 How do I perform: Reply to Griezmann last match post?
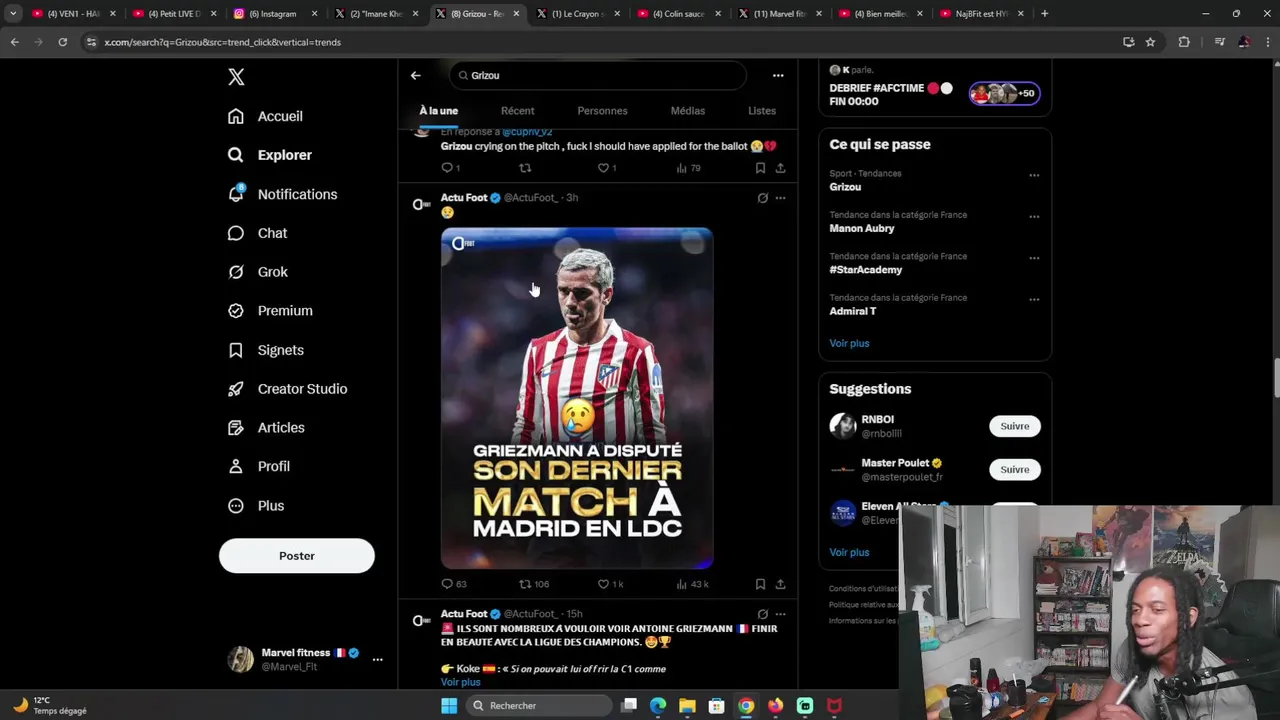click(x=454, y=584)
